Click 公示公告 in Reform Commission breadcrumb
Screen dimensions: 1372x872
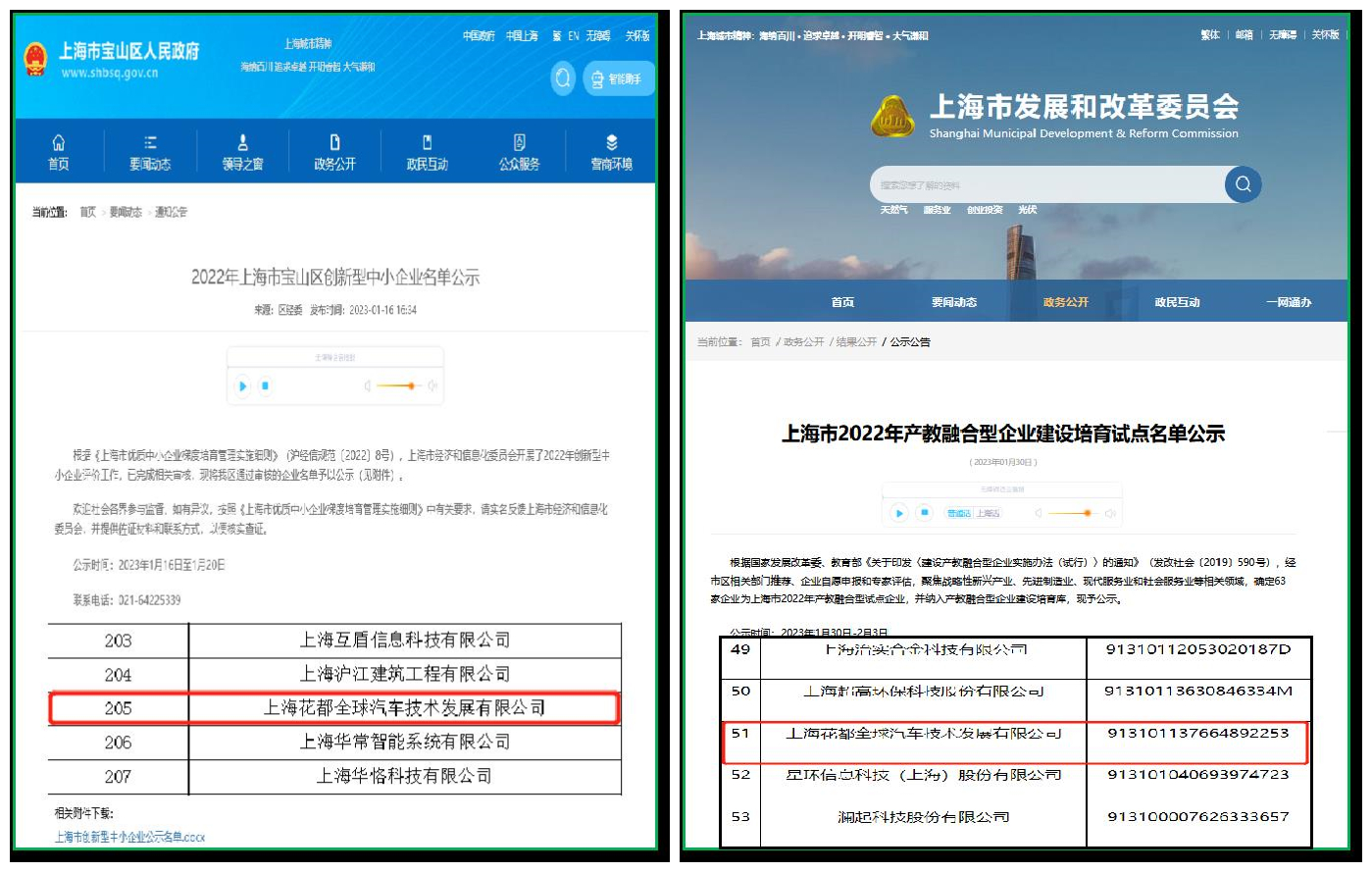point(910,342)
